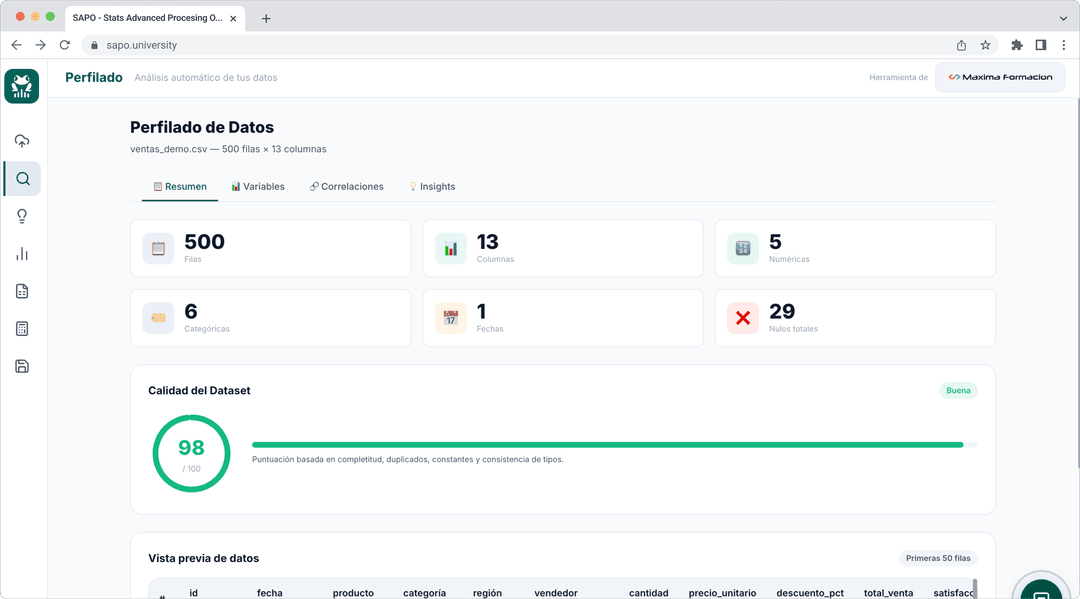The width and height of the screenshot is (1080, 599).
Task: Open the cloud upload sidebar icon
Action: click(22, 141)
